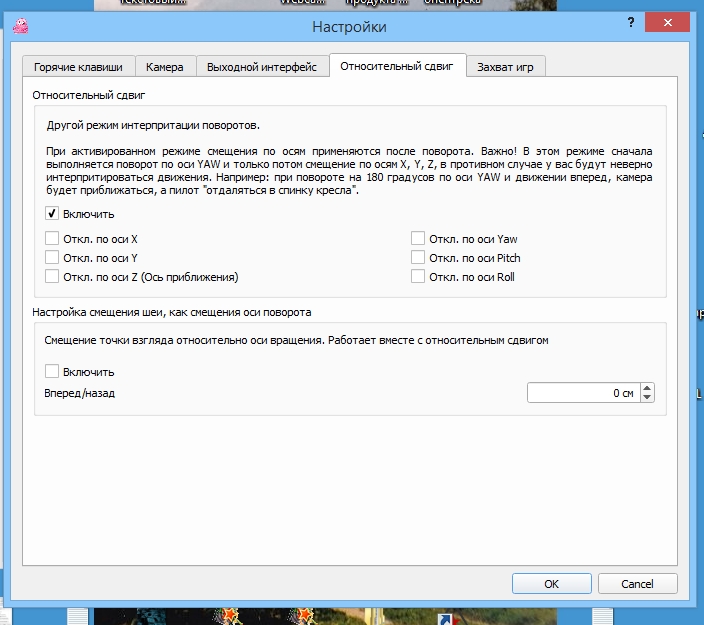Open the Камера tab

click(x=165, y=67)
